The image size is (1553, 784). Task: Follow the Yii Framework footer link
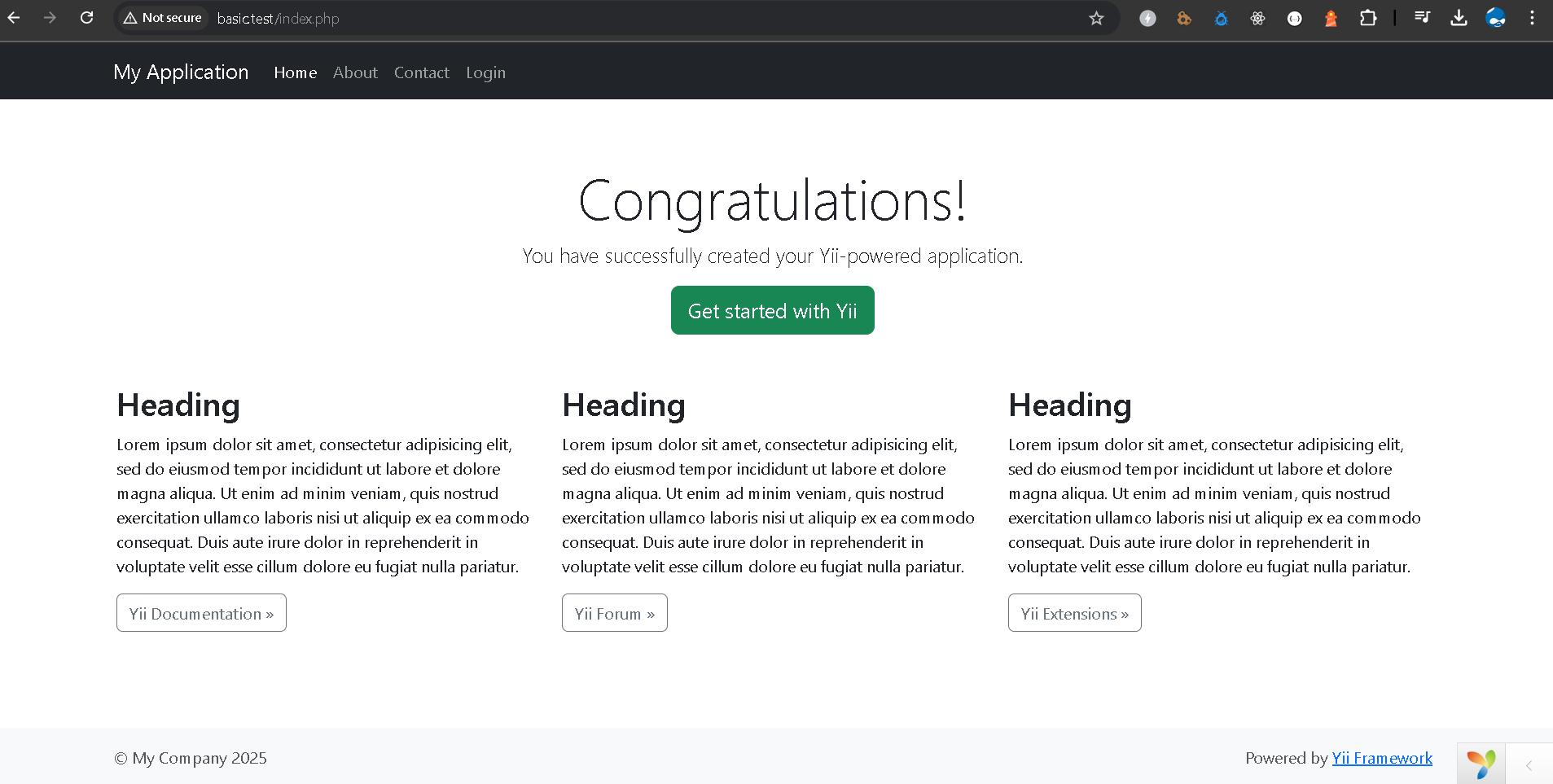[x=1382, y=758]
